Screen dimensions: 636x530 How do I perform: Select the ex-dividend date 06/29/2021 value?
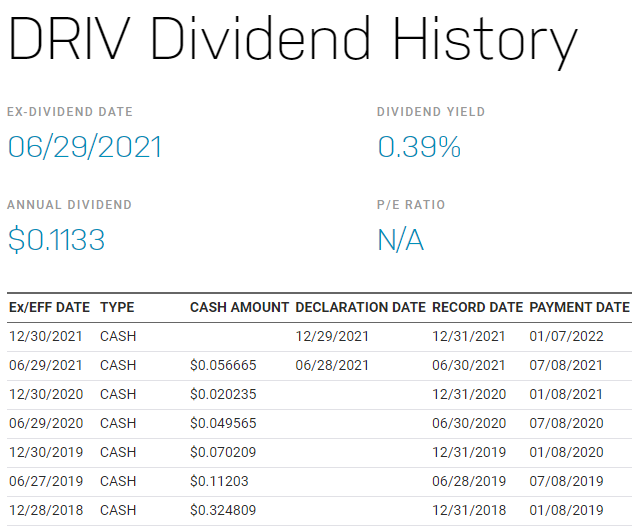pos(85,147)
